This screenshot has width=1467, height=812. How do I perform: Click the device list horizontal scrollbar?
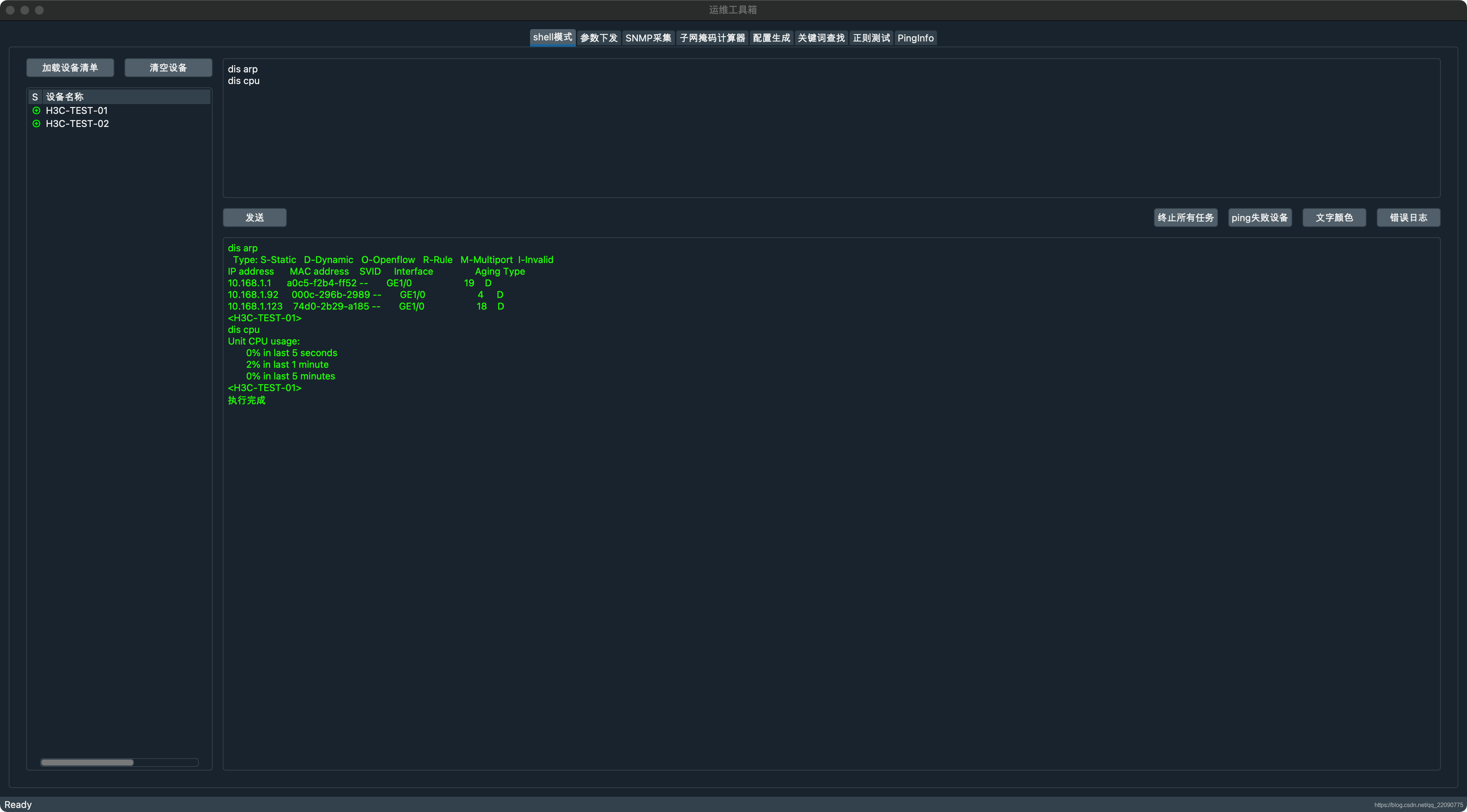(87, 763)
